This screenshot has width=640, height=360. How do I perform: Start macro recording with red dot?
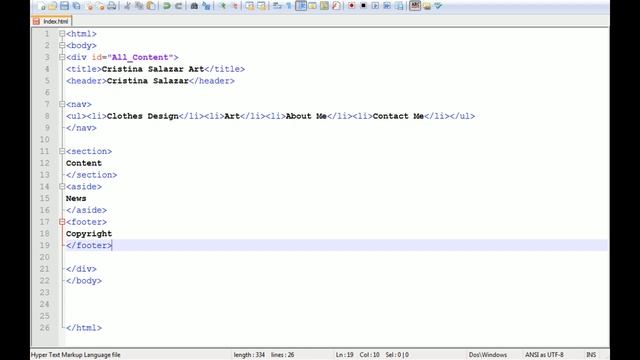pos(351,6)
